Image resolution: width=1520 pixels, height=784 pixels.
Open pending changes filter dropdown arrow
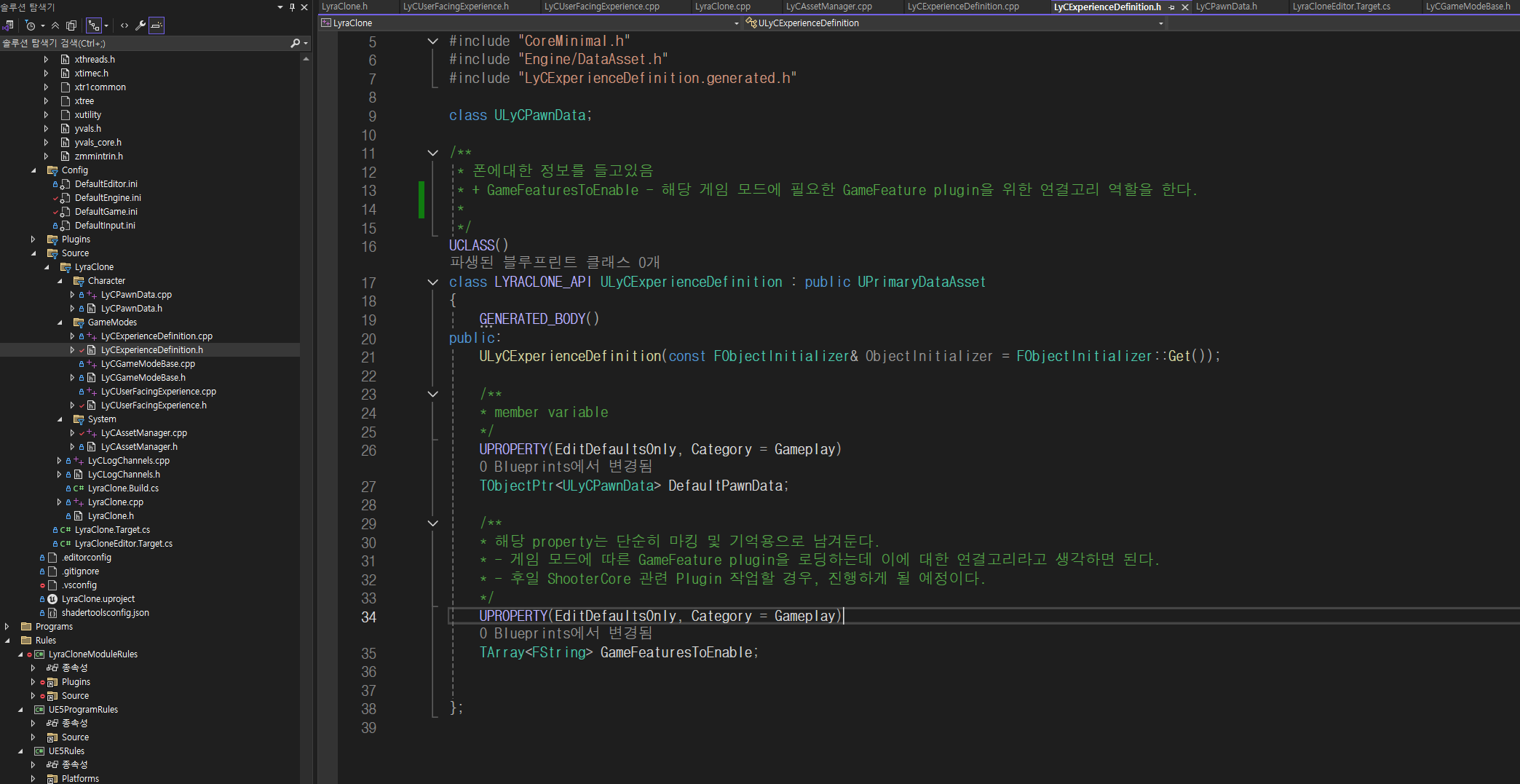pyautogui.click(x=43, y=25)
